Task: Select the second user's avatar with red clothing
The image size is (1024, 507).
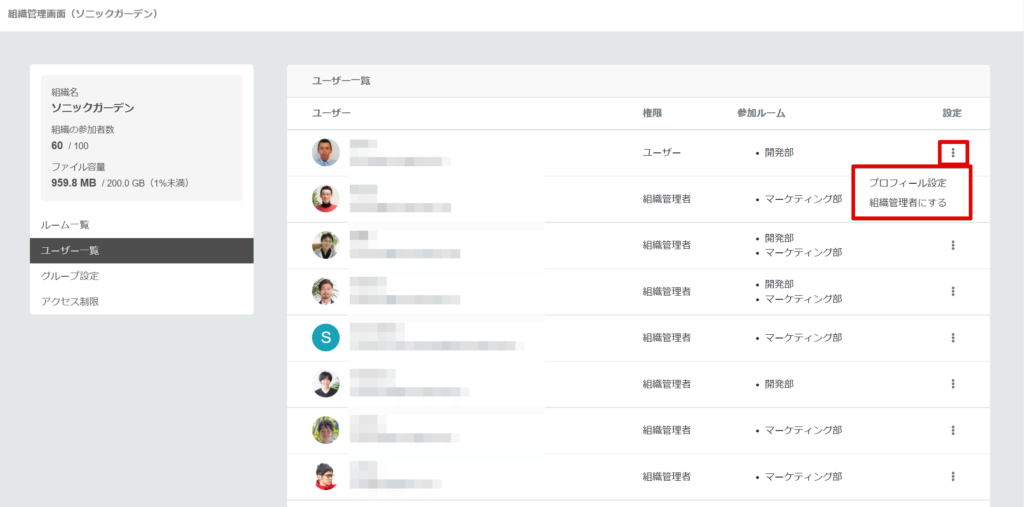Action: pos(326,199)
